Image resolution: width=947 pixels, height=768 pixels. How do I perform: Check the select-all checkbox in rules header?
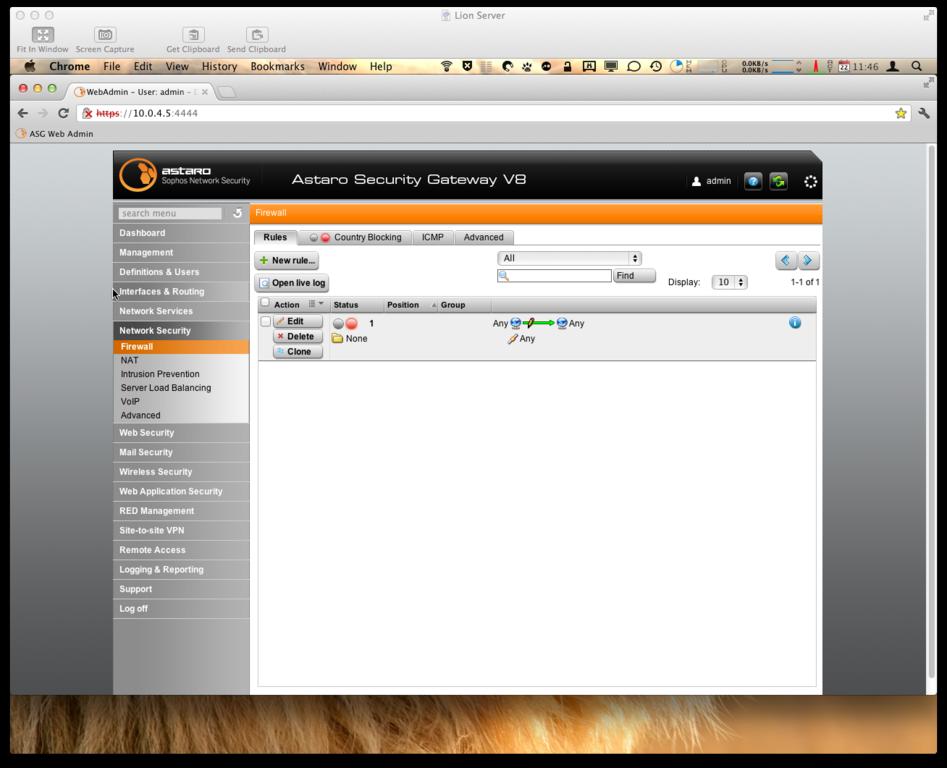point(265,303)
